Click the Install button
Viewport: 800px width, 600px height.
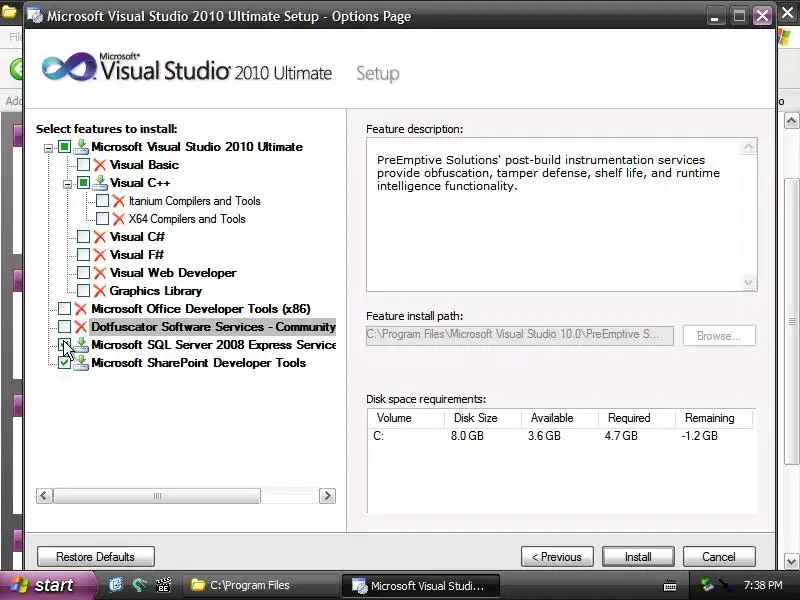[x=638, y=557]
